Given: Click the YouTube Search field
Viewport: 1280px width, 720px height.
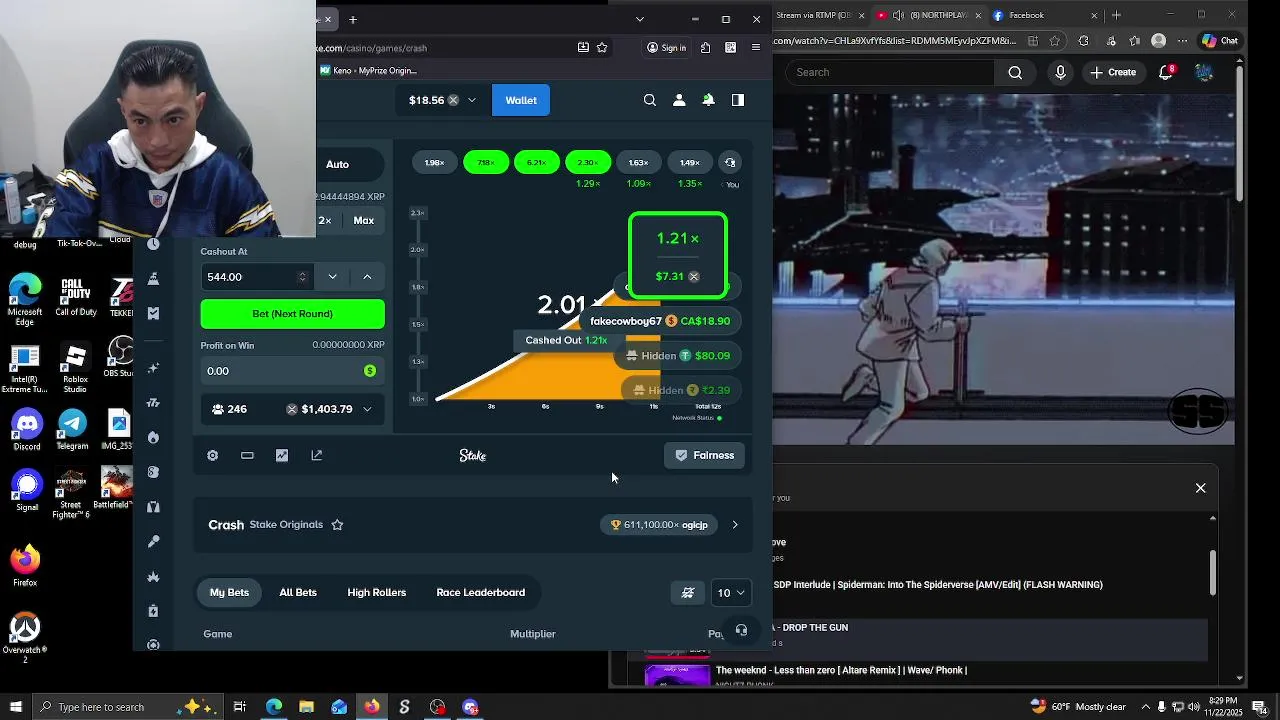Looking at the screenshot, I should 890,72.
